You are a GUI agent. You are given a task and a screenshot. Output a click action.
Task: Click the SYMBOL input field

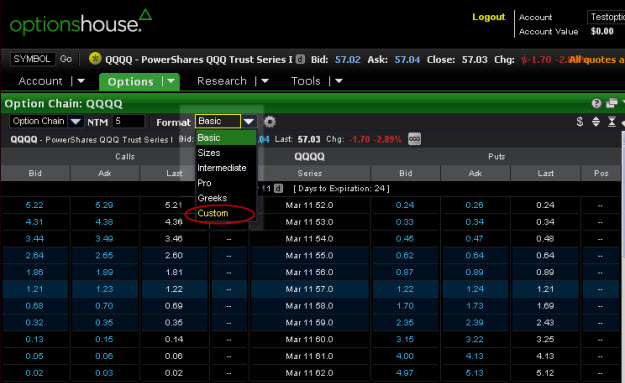tap(32, 59)
